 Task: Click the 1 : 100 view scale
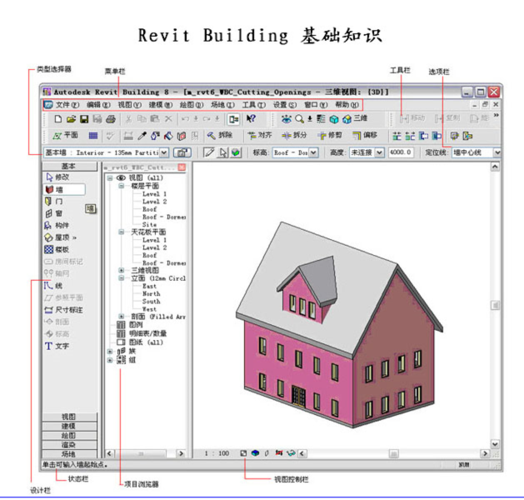[x=217, y=453]
